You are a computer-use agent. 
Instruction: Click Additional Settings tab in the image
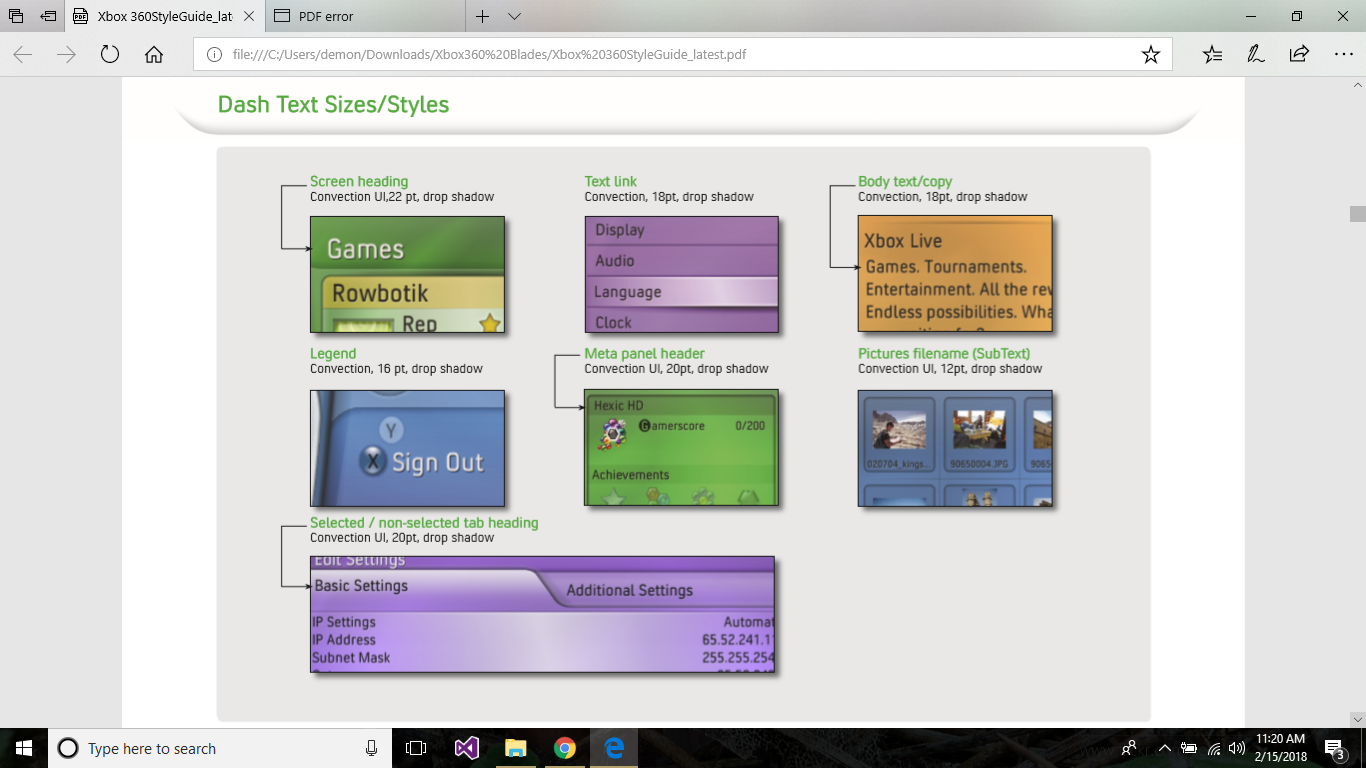pyautogui.click(x=630, y=590)
